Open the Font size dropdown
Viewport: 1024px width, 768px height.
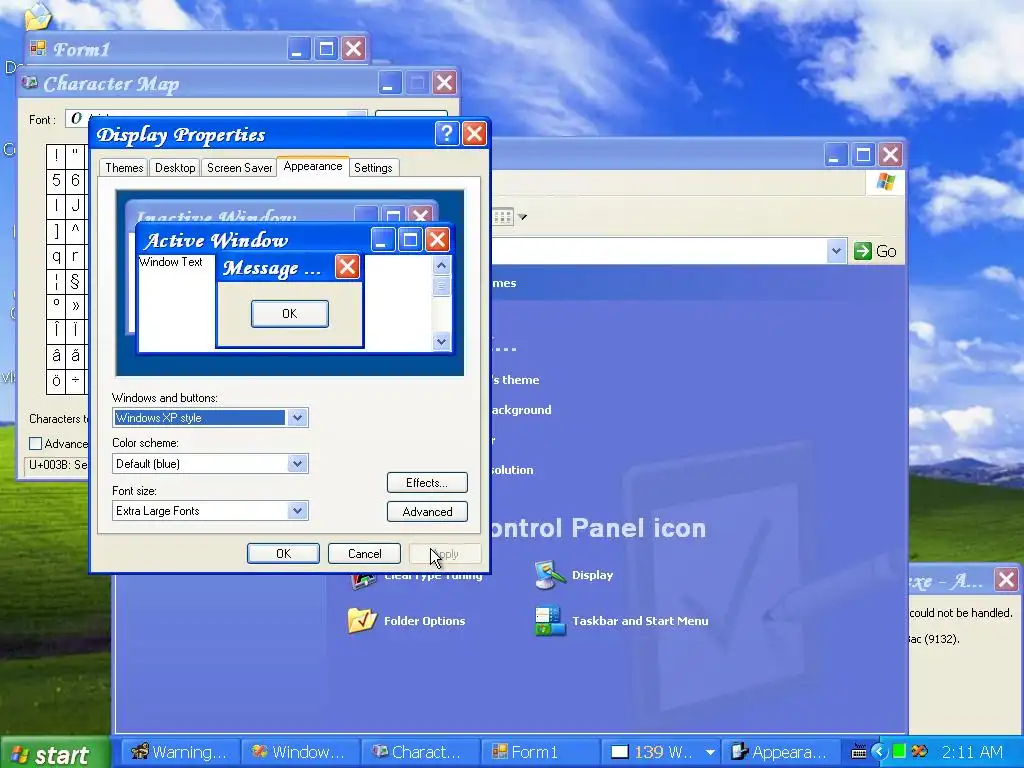tap(297, 511)
